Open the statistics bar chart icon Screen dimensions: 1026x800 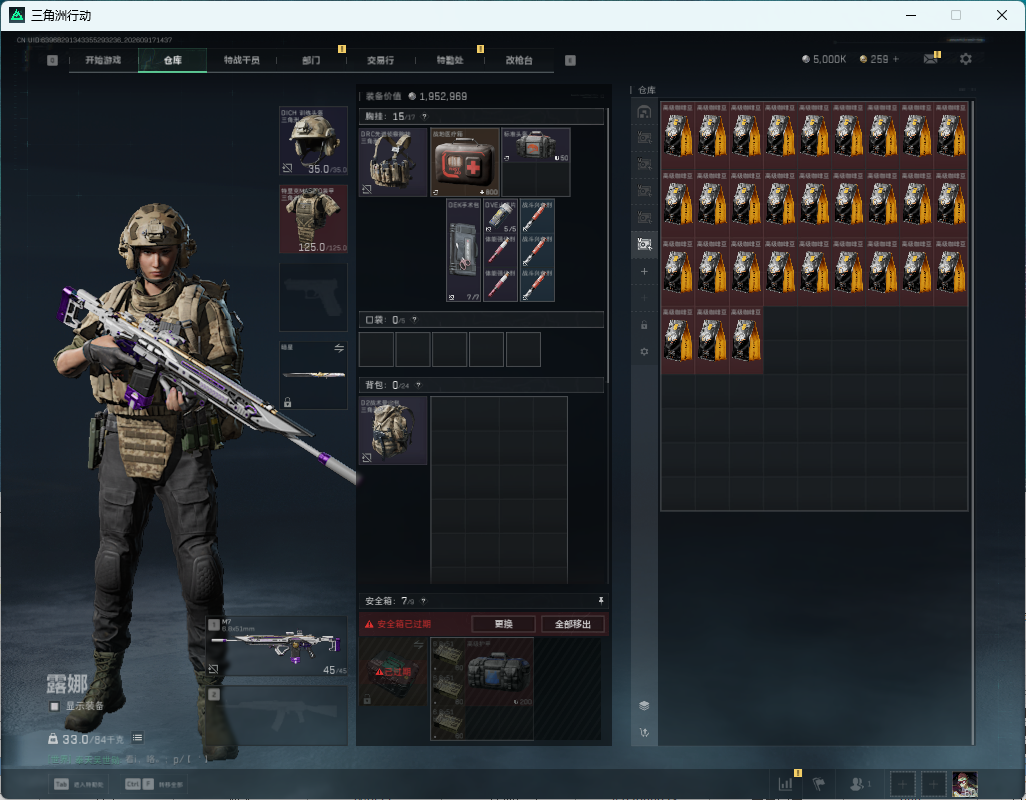785,784
